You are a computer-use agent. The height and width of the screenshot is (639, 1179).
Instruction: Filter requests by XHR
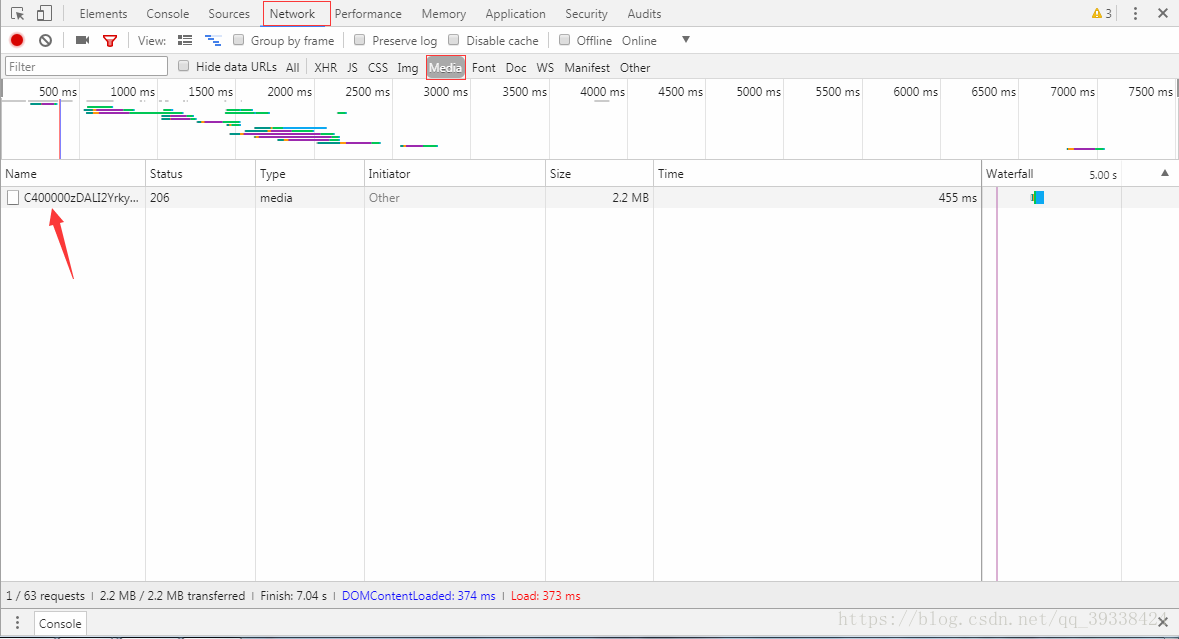(326, 68)
